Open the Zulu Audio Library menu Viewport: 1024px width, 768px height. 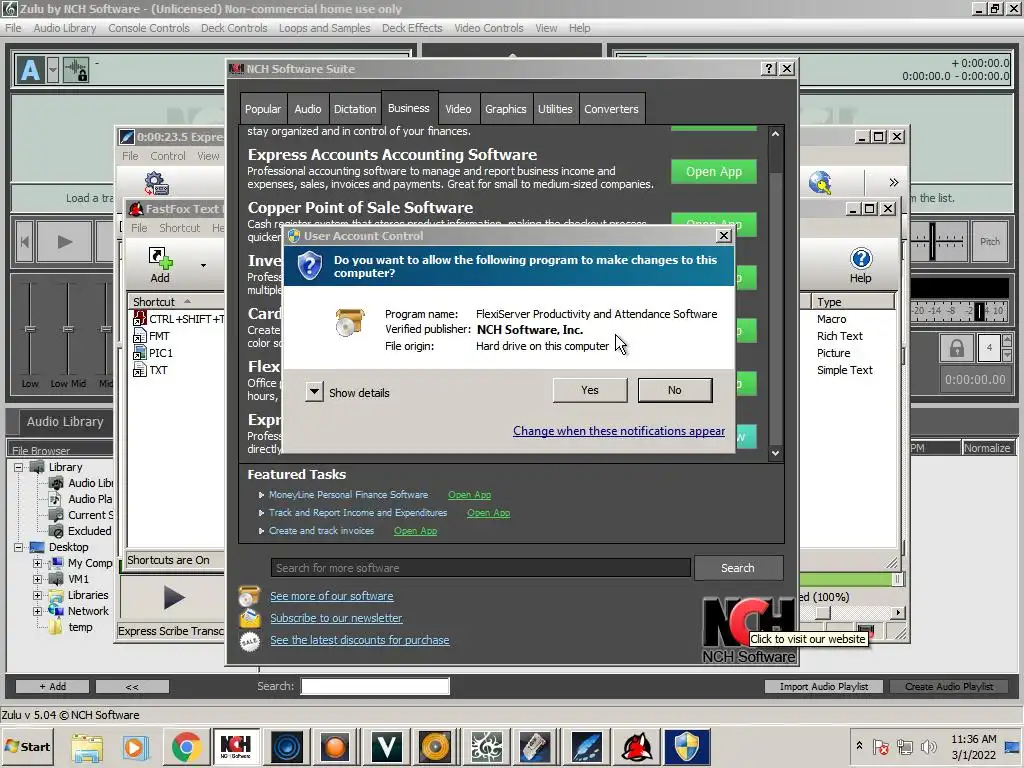pos(65,28)
